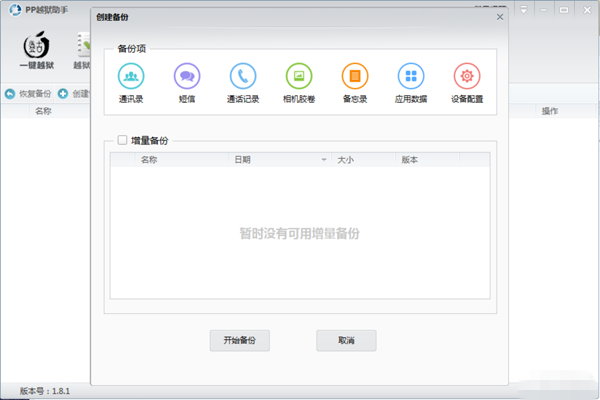Image resolution: width=600 pixels, height=400 pixels.
Task: Click the 开始备份 button
Action: pyautogui.click(x=240, y=340)
